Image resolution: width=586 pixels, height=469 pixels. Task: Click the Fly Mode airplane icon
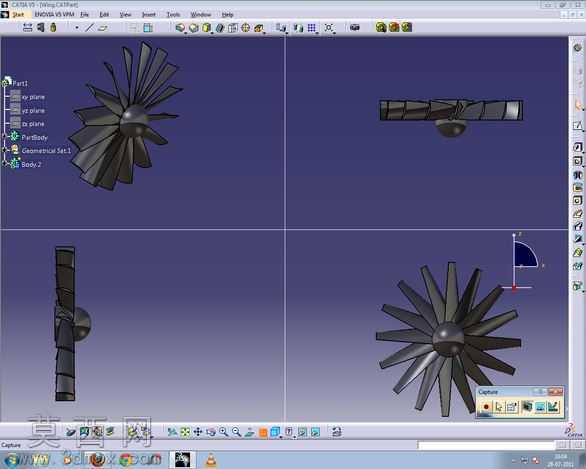(172, 432)
